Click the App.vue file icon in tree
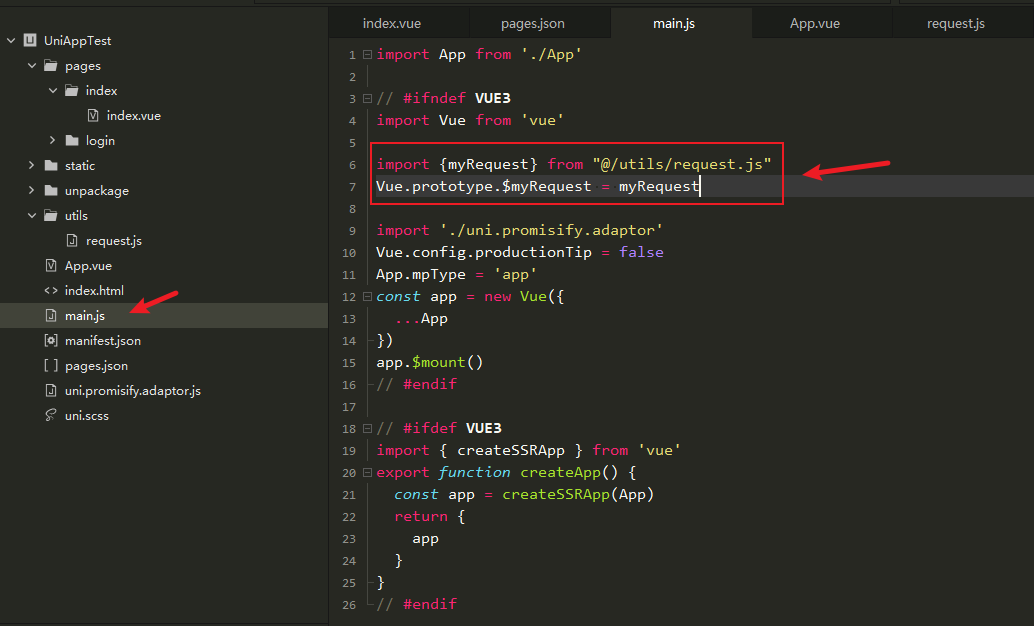Viewport: 1034px width, 626px height. tap(51, 266)
